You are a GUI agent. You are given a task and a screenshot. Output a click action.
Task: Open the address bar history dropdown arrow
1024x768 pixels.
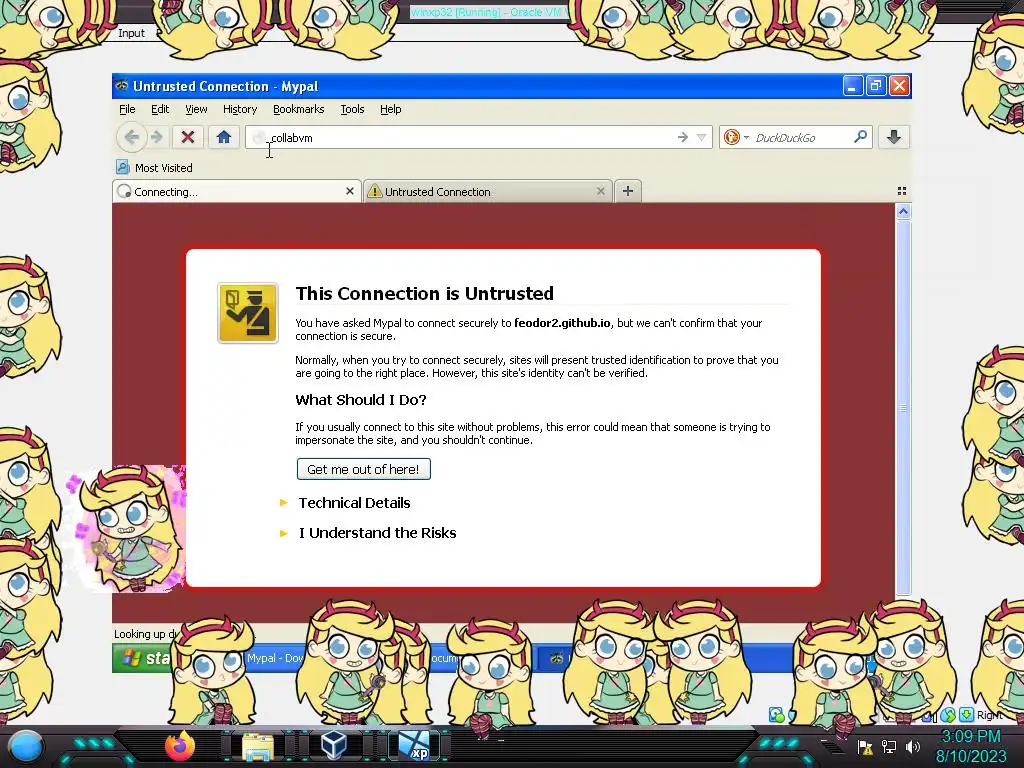[701, 137]
